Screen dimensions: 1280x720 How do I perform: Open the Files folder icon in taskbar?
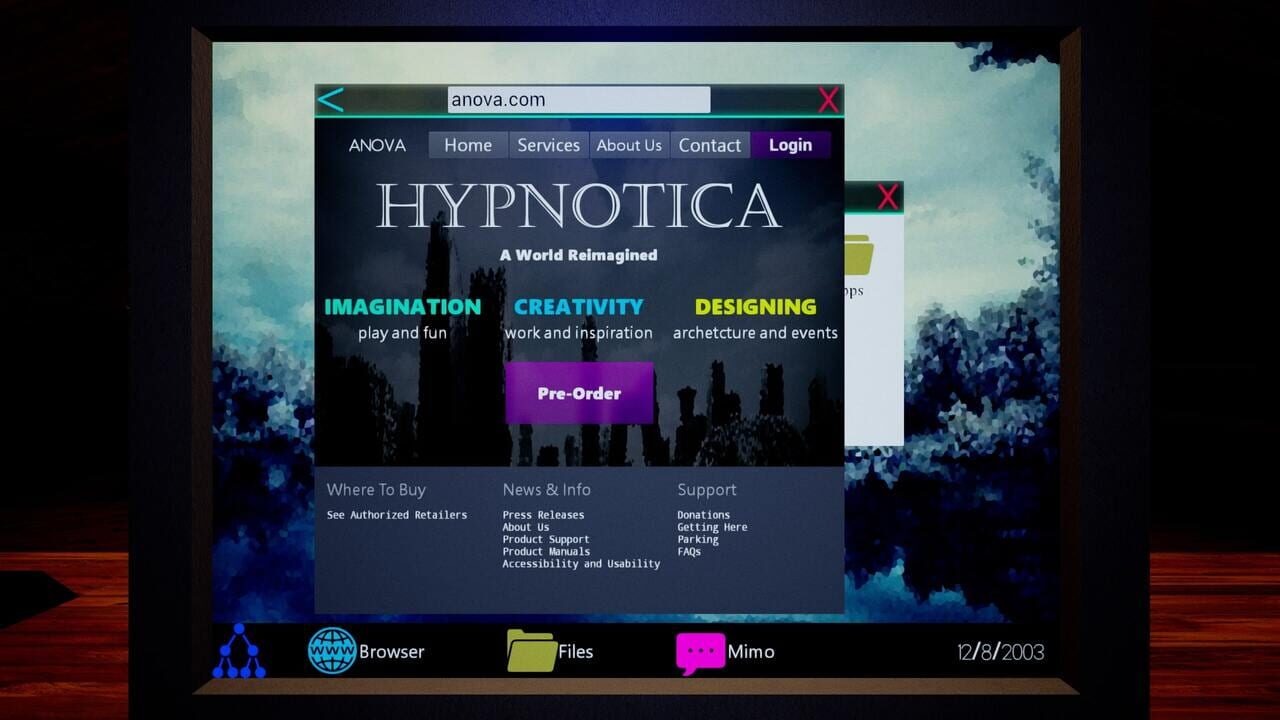pyautogui.click(x=531, y=651)
